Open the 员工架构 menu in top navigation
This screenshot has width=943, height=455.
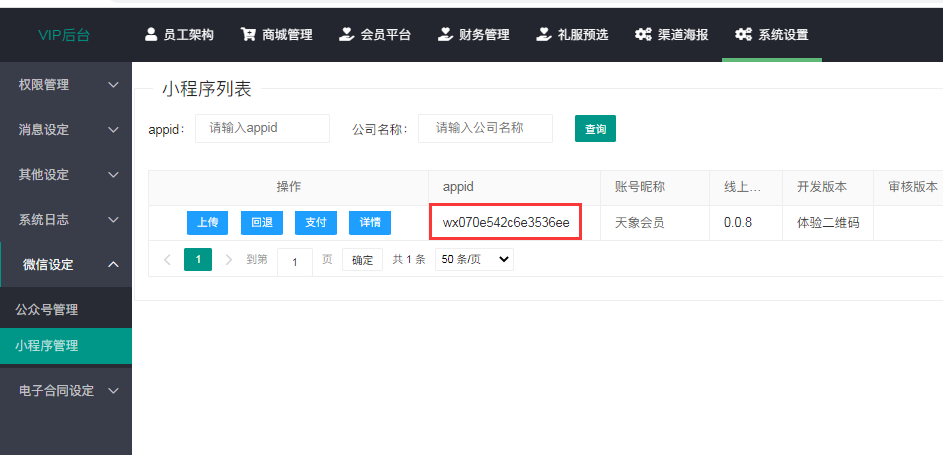coord(180,35)
